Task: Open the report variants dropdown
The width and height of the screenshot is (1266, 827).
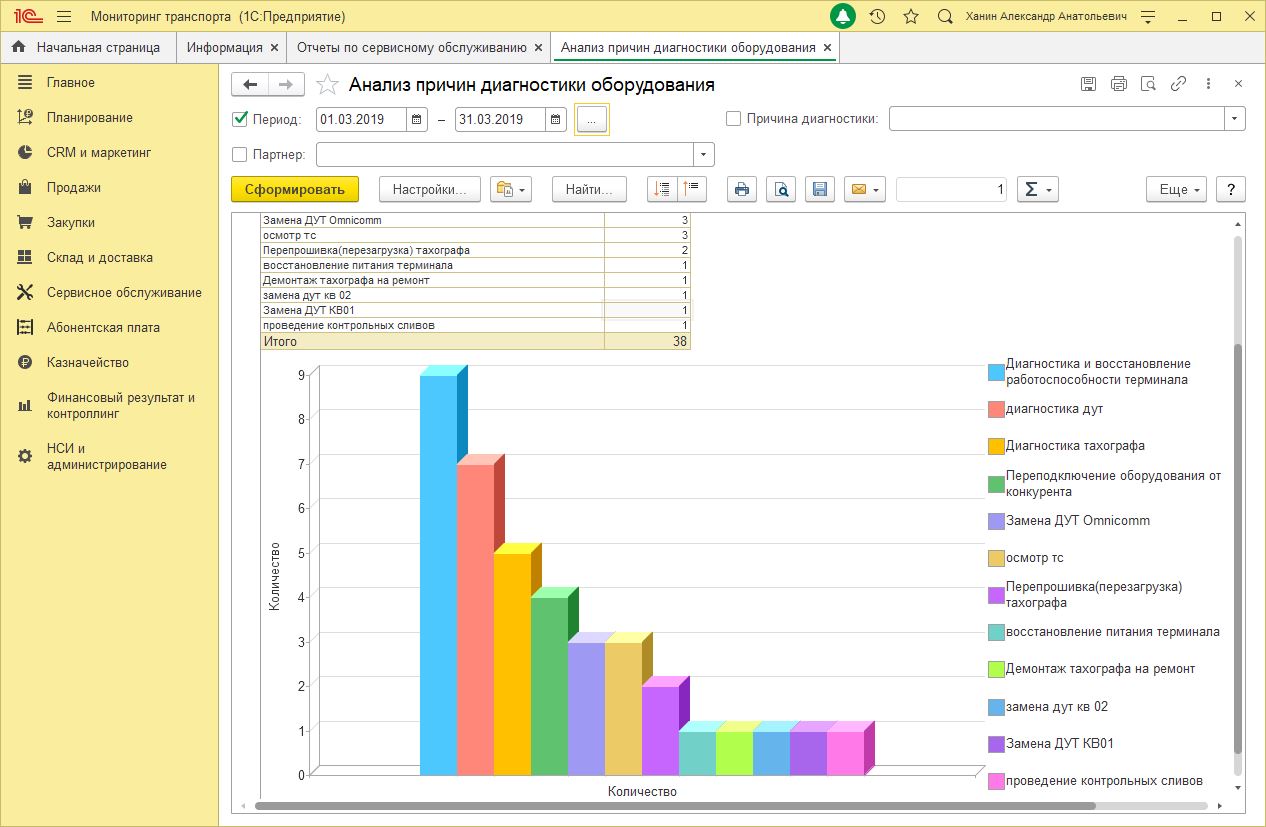Action: pos(510,189)
